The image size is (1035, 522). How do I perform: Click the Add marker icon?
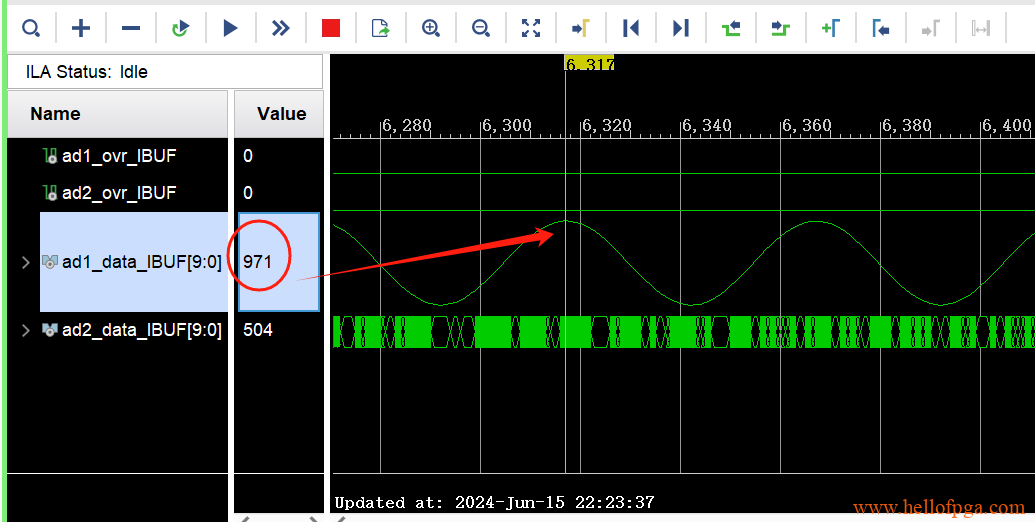point(830,28)
